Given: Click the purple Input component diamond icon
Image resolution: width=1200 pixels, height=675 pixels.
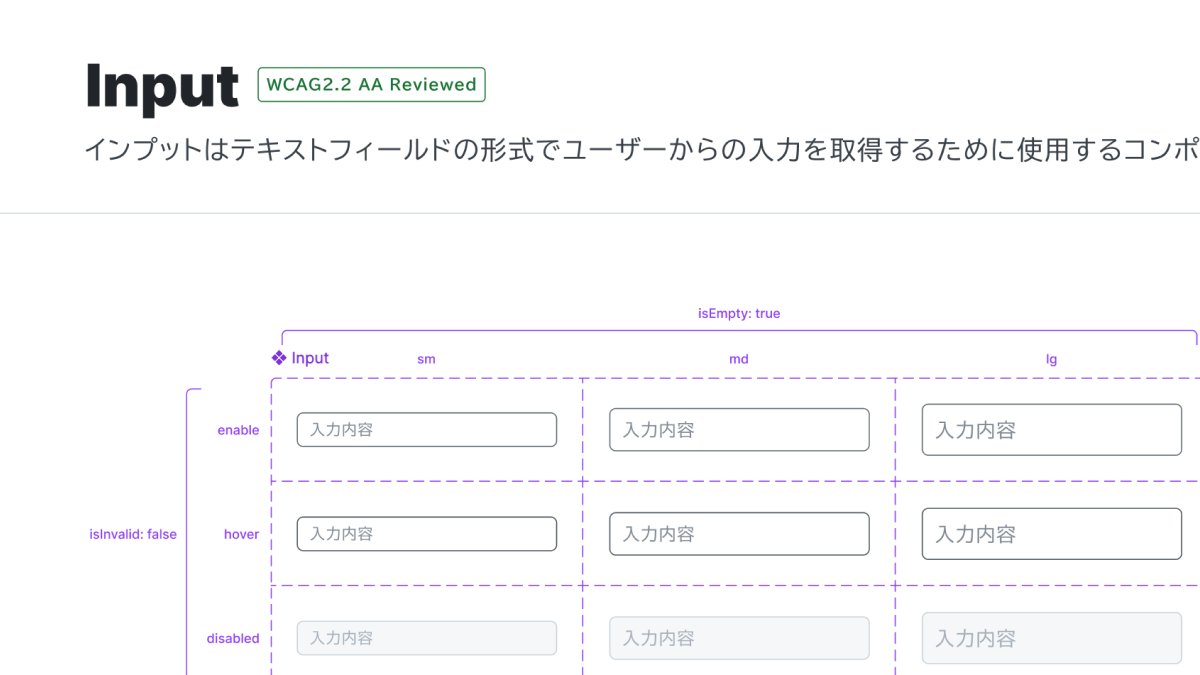Looking at the screenshot, I should (x=280, y=357).
